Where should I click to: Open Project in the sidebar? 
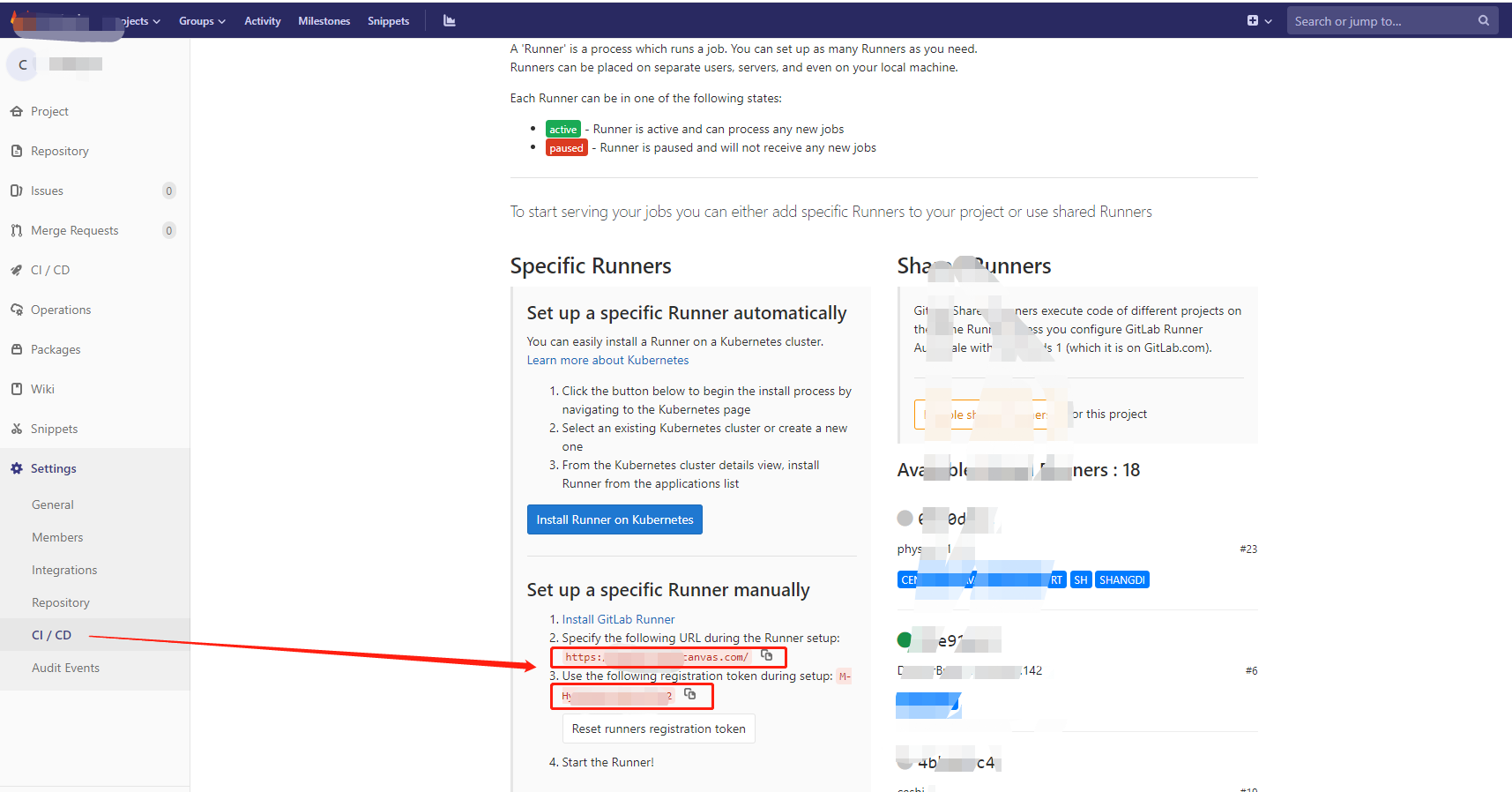click(x=49, y=111)
